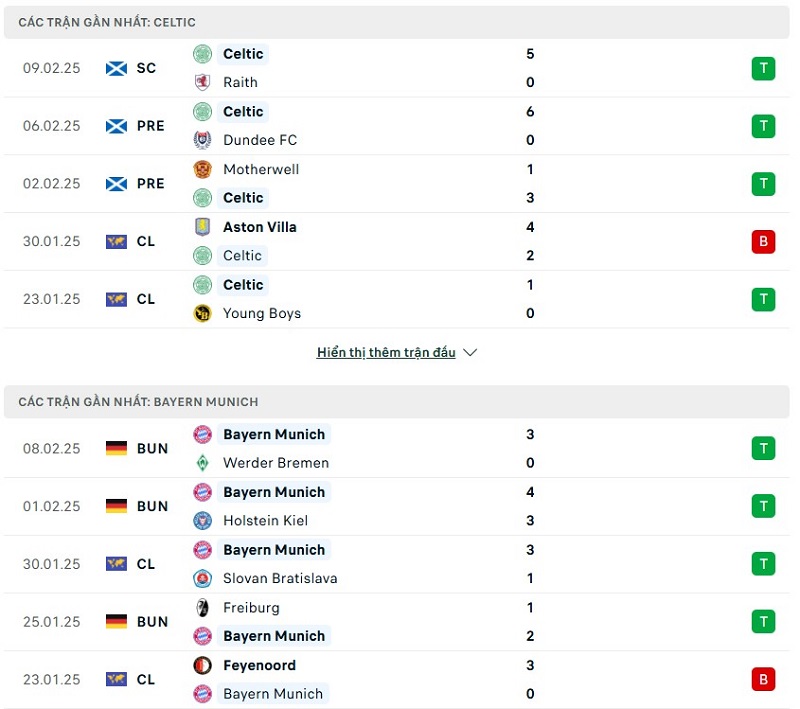The height and width of the screenshot is (709, 800).
Task: Click the Scotland flag beside SC competition
Action: [x=117, y=68]
